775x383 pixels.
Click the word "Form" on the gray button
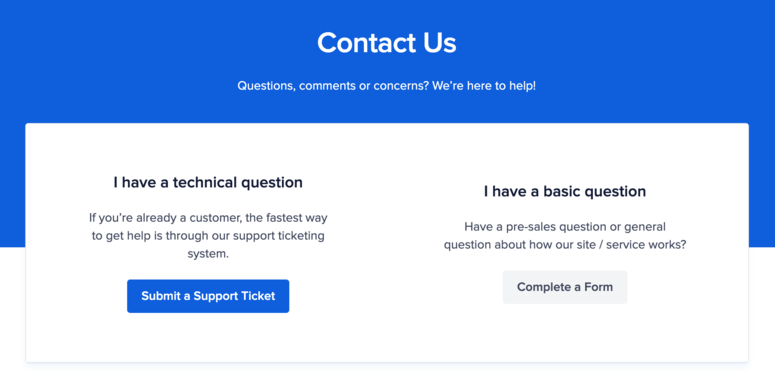click(599, 287)
